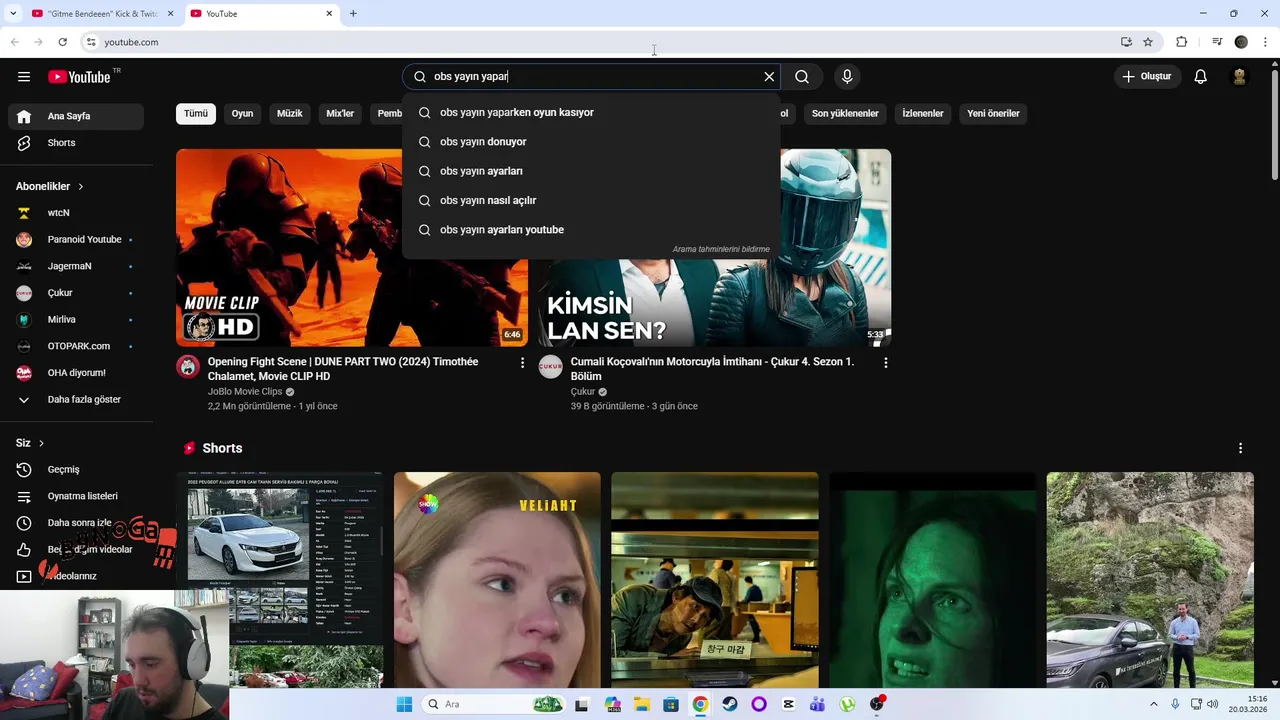The width and height of the screenshot is (1280, 720).
Task: Click 'Arama tahminlerini bildirme' link
Action: [721, 249]
